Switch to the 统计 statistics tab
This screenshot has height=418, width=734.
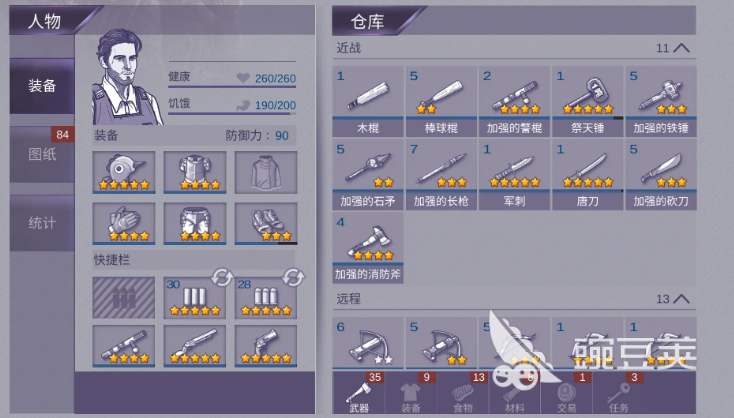42,223
